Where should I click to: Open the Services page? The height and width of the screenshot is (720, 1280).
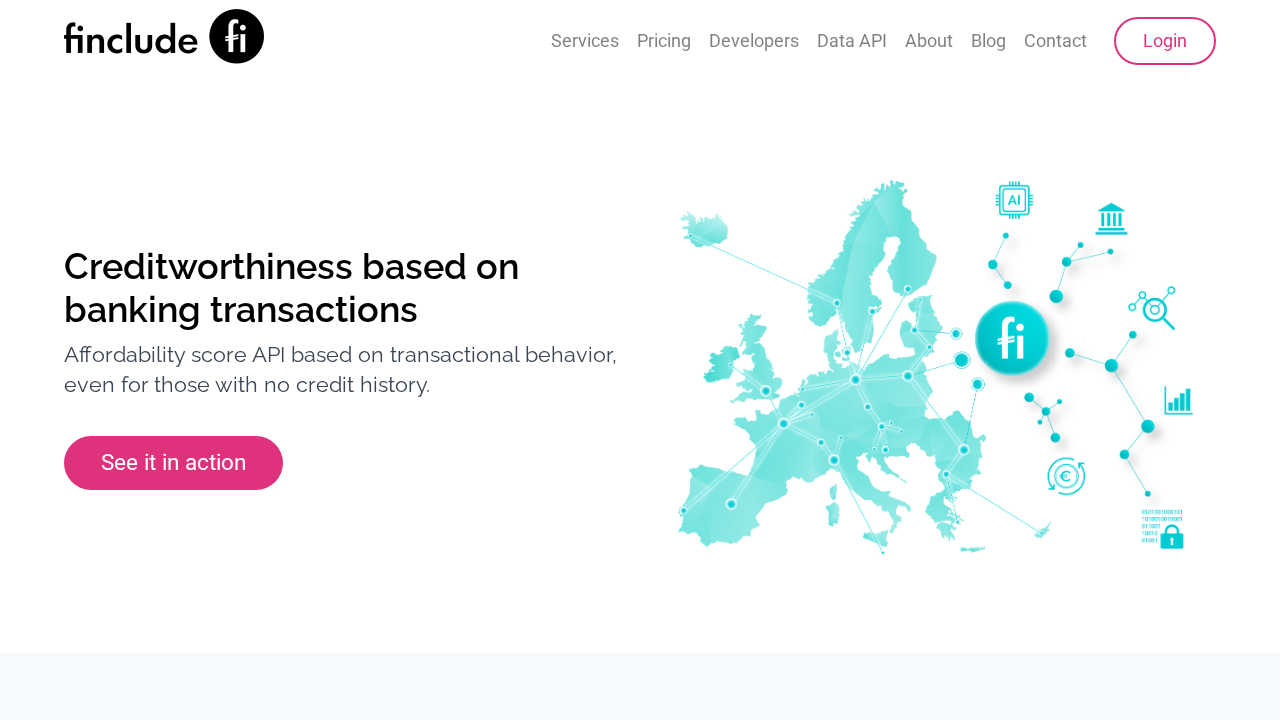pos(585,39)
